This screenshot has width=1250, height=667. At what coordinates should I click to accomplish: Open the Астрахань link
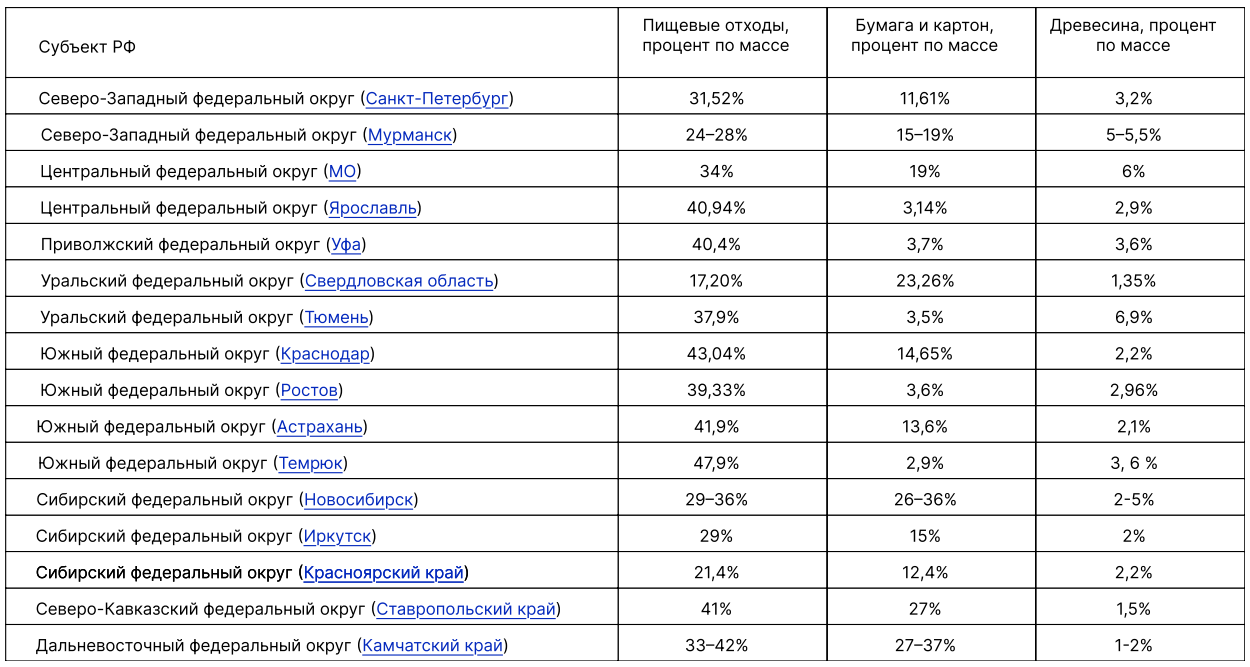click(x=319, y=427)
